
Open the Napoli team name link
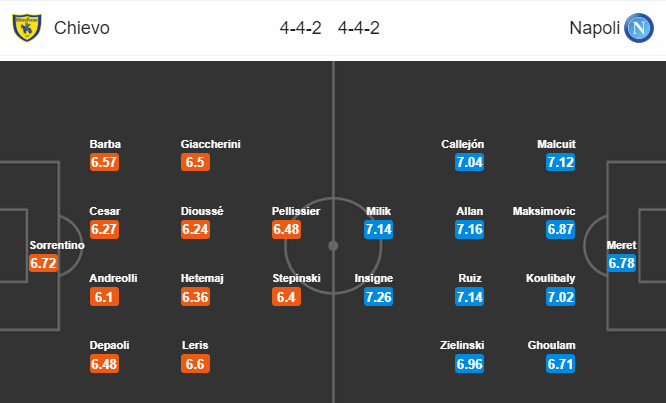click(595, 28)
